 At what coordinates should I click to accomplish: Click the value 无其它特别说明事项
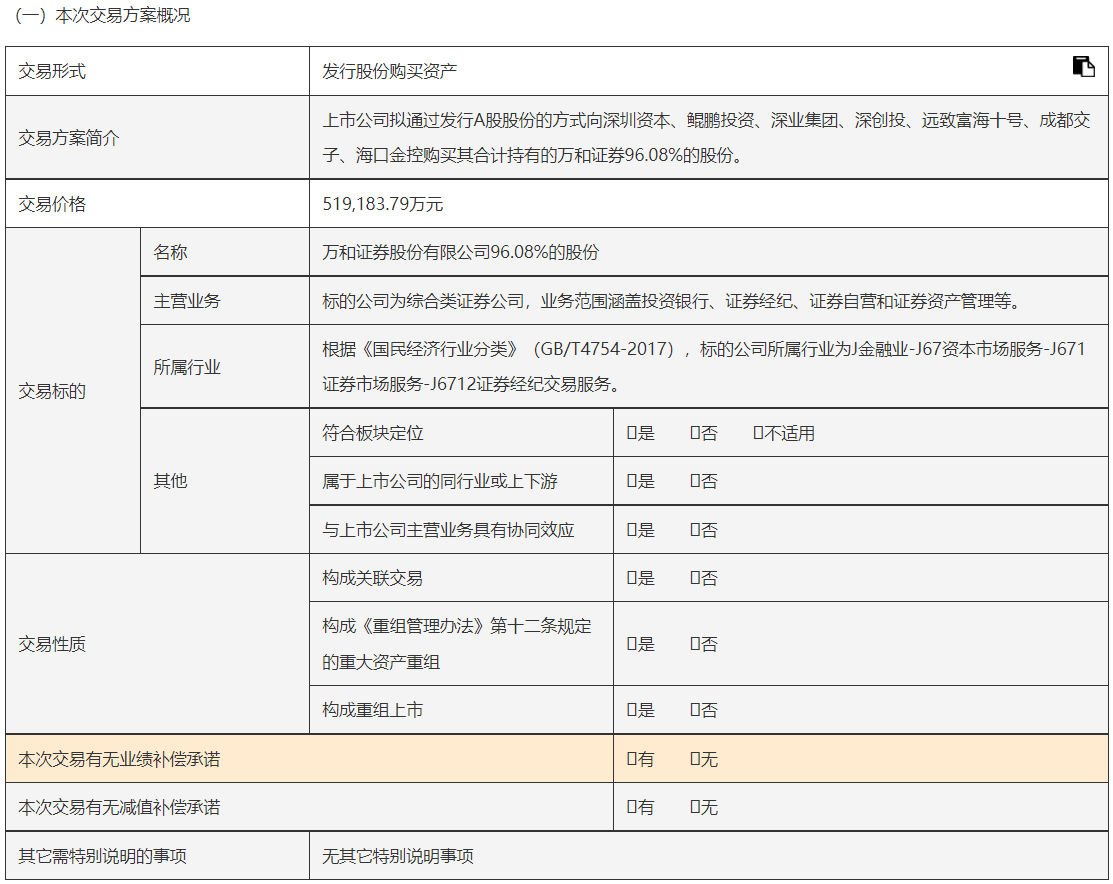[398, 856]
